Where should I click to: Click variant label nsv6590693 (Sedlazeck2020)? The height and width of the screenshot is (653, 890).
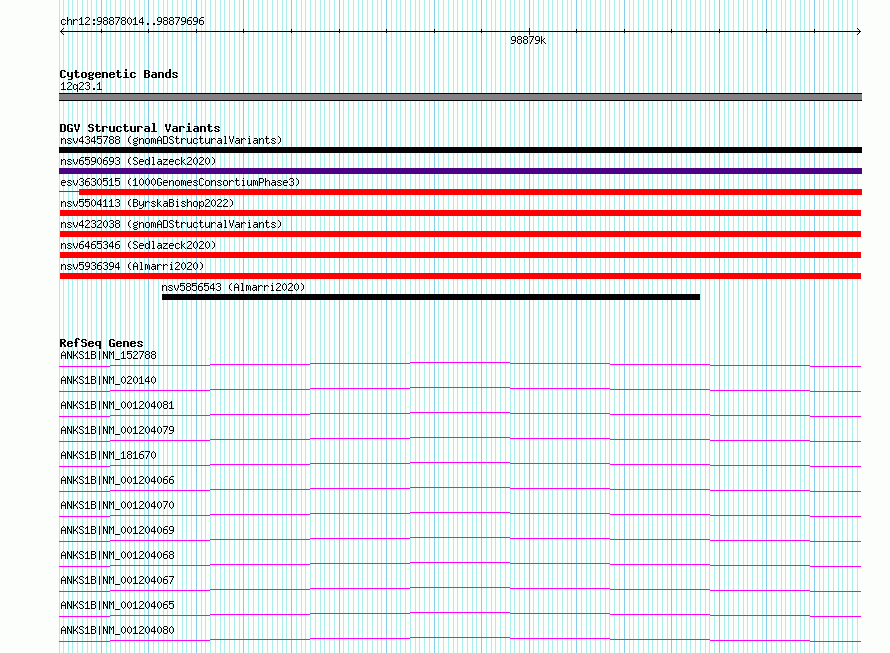point(138,161)
